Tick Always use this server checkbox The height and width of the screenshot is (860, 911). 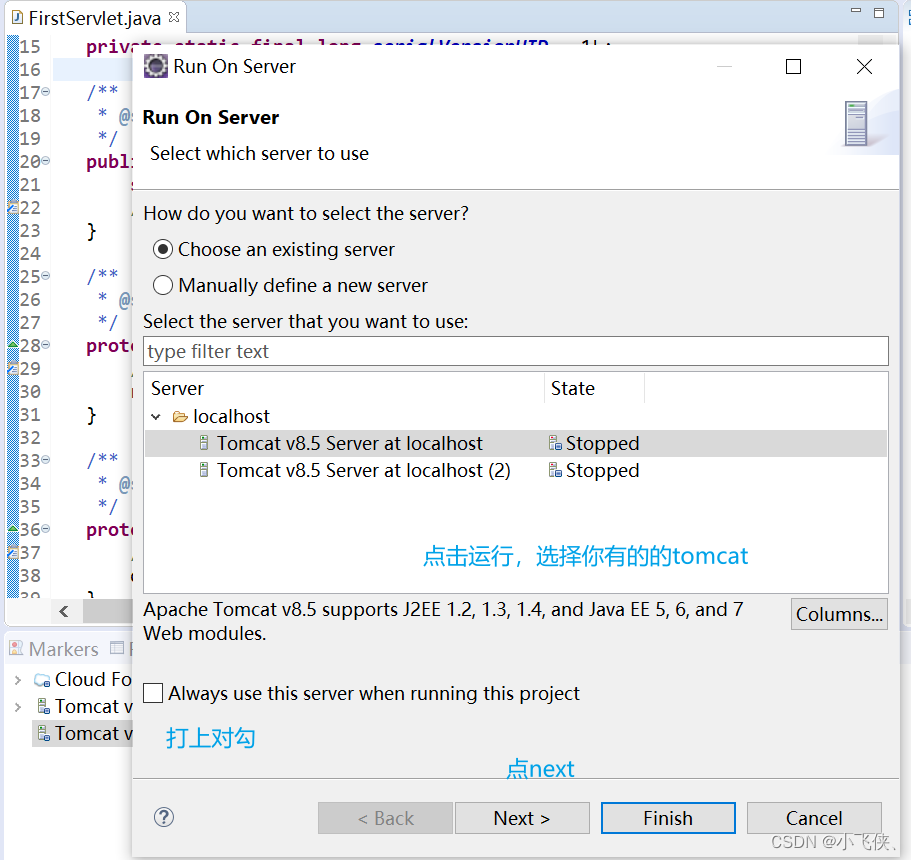[153, 693]
